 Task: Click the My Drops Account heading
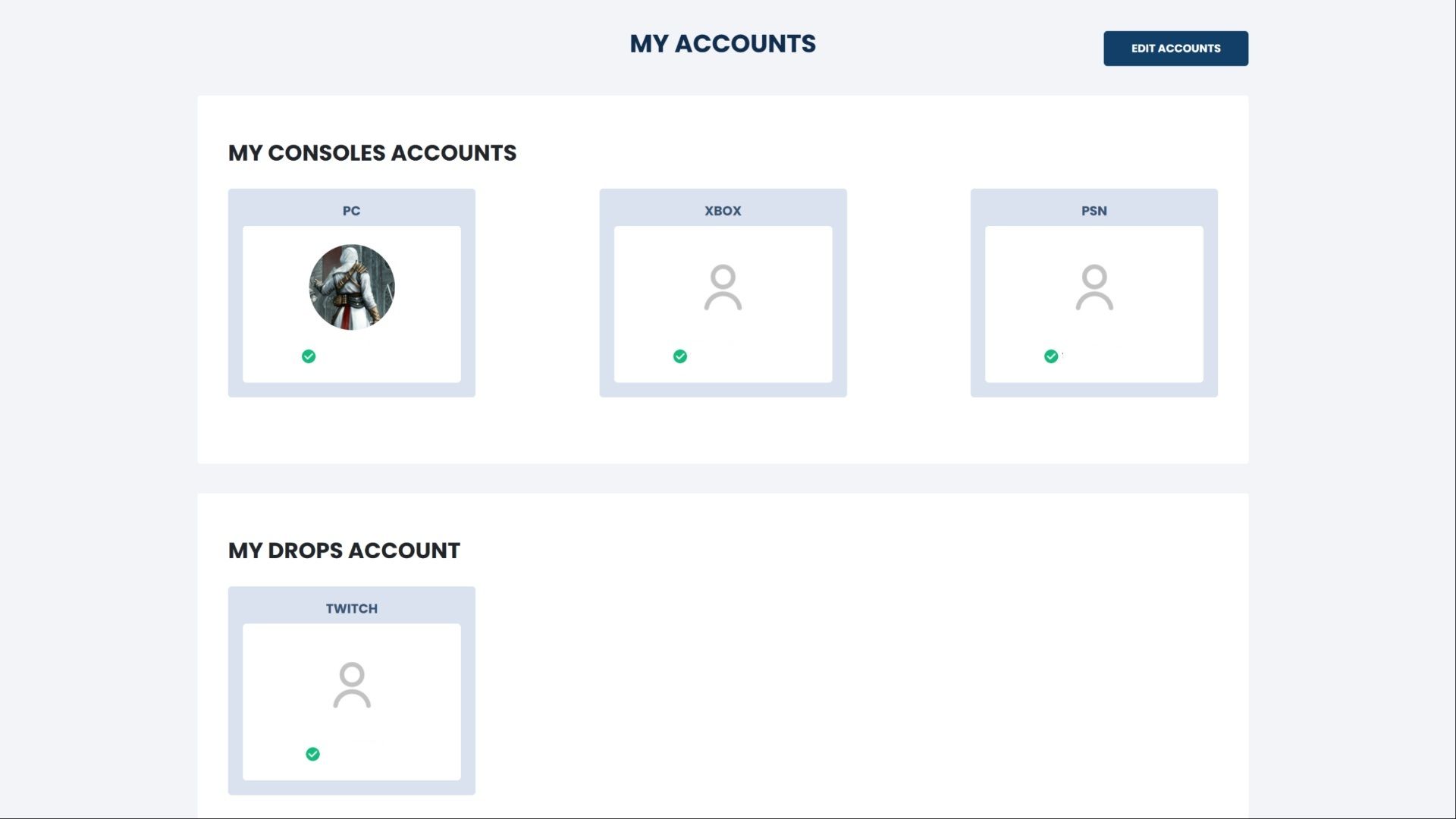pos(344,551)
